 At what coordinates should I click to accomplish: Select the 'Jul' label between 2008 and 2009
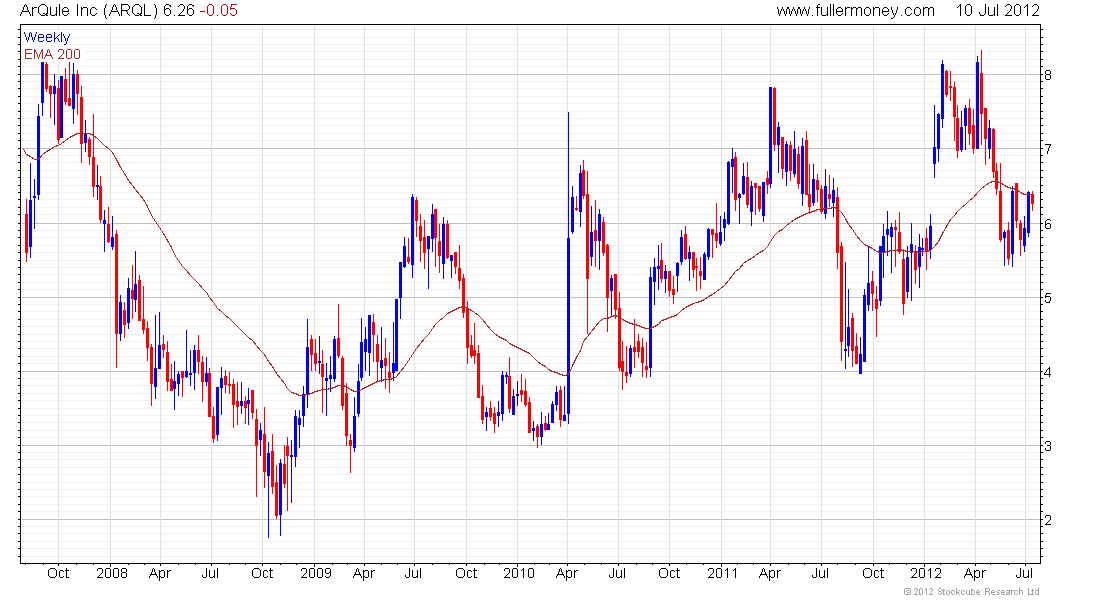click(x=210, y=573)
